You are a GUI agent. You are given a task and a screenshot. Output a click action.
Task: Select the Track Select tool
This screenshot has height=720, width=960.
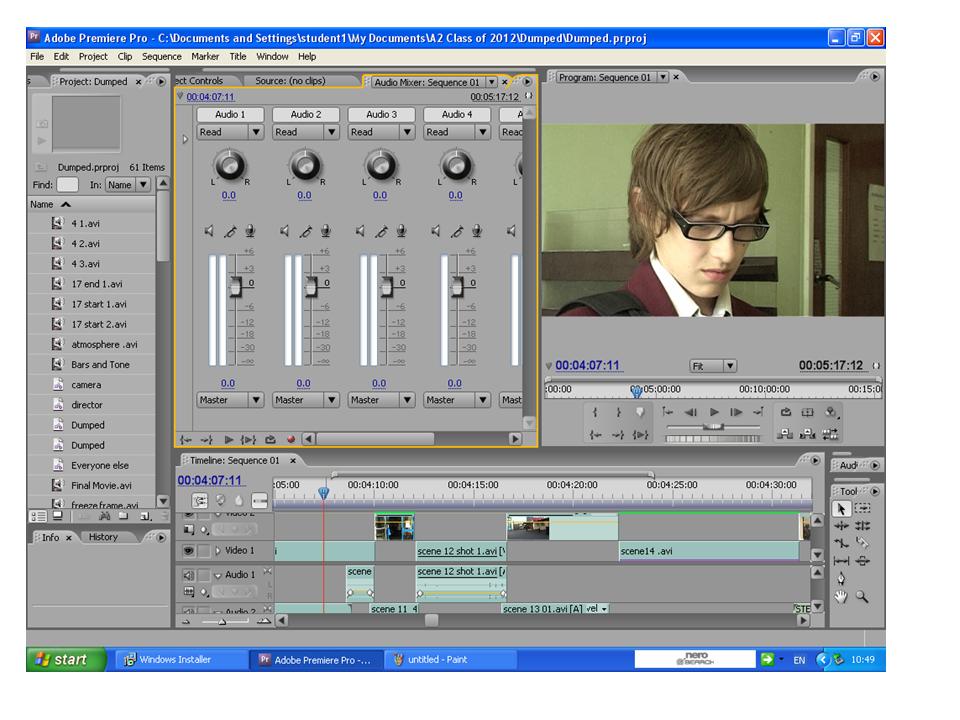863,508
